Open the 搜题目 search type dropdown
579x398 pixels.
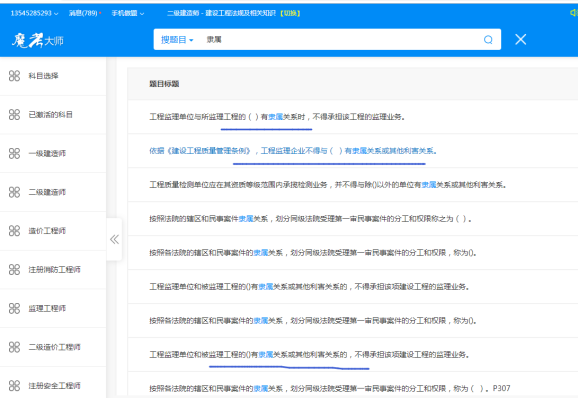click(177, 40)
